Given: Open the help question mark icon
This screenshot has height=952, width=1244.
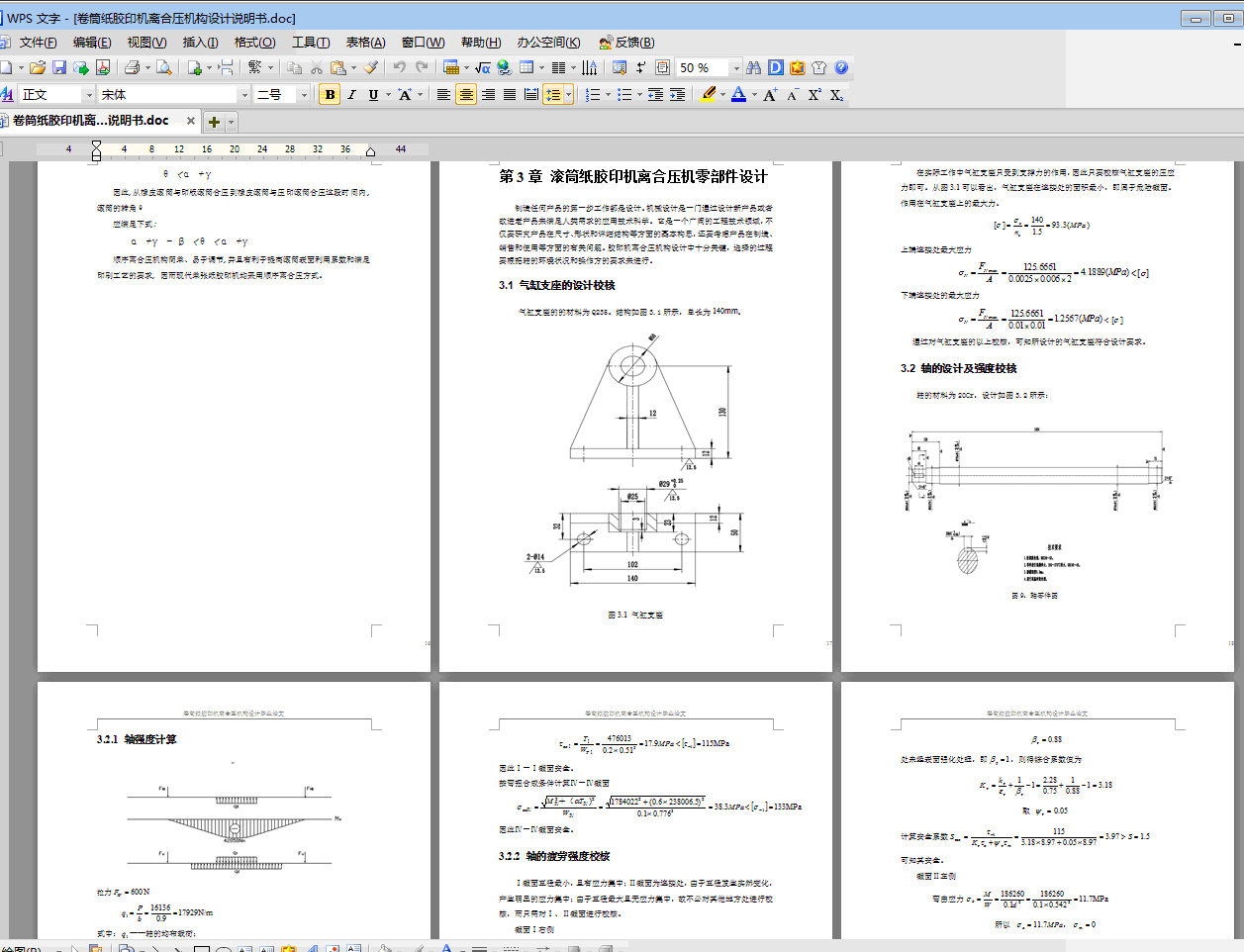Looking at the screenshot, I should [841, 67].
